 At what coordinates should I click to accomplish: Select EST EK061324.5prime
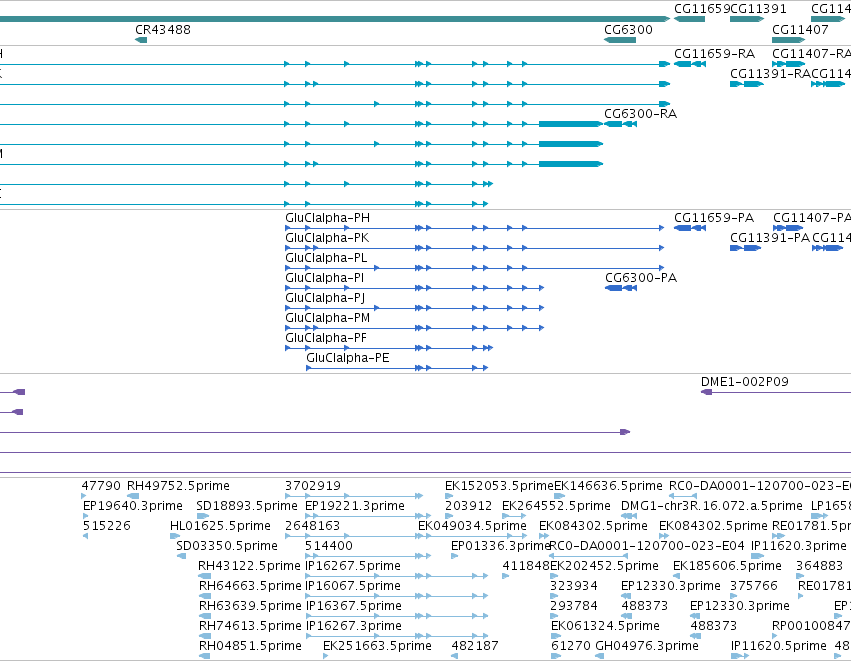click(x=555, y=636)
